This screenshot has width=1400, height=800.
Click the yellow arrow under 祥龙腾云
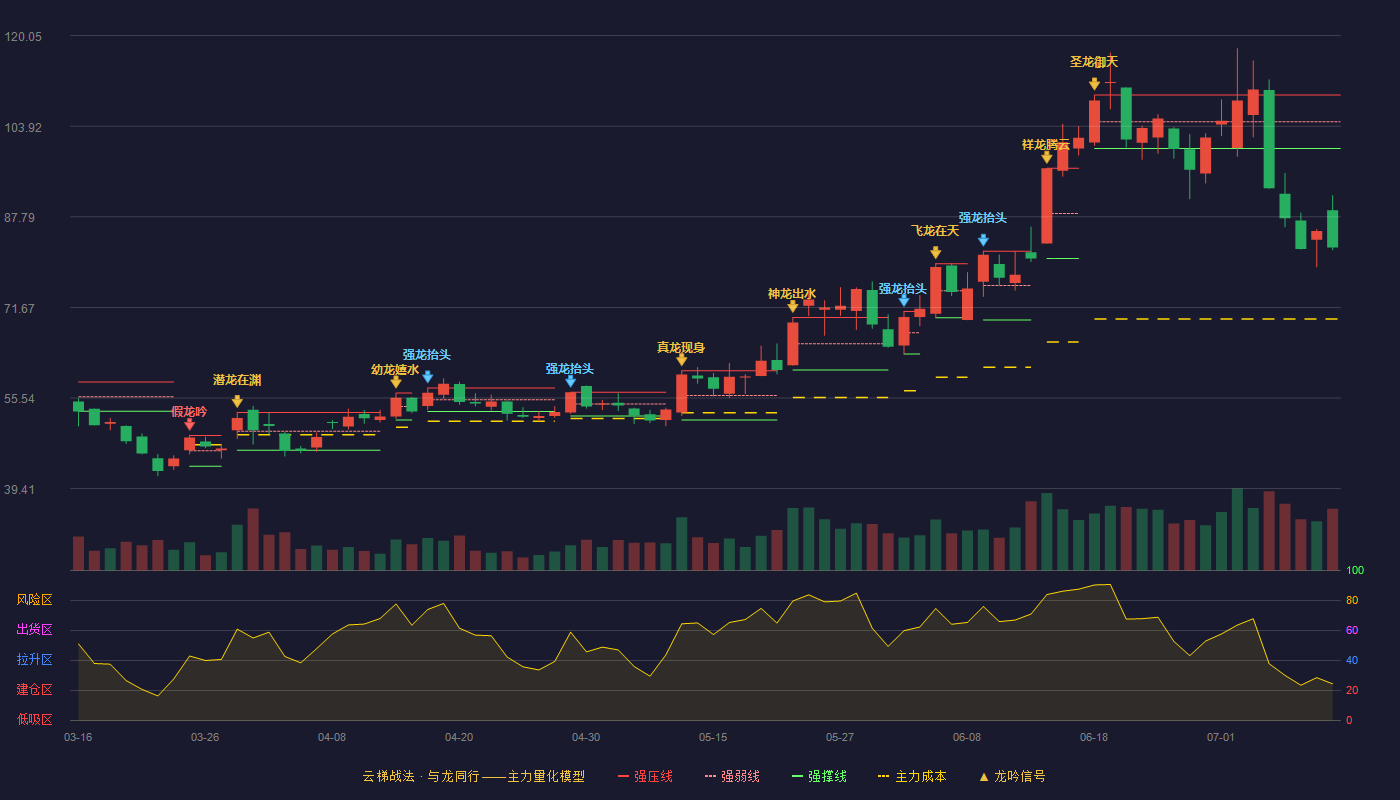[1046, 157]
